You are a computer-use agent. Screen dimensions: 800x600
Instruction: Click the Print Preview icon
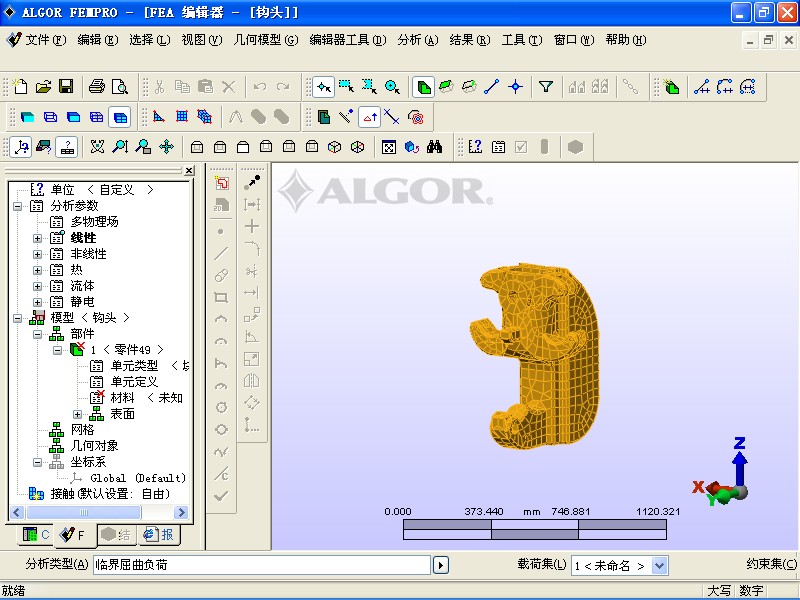[120, 86]
